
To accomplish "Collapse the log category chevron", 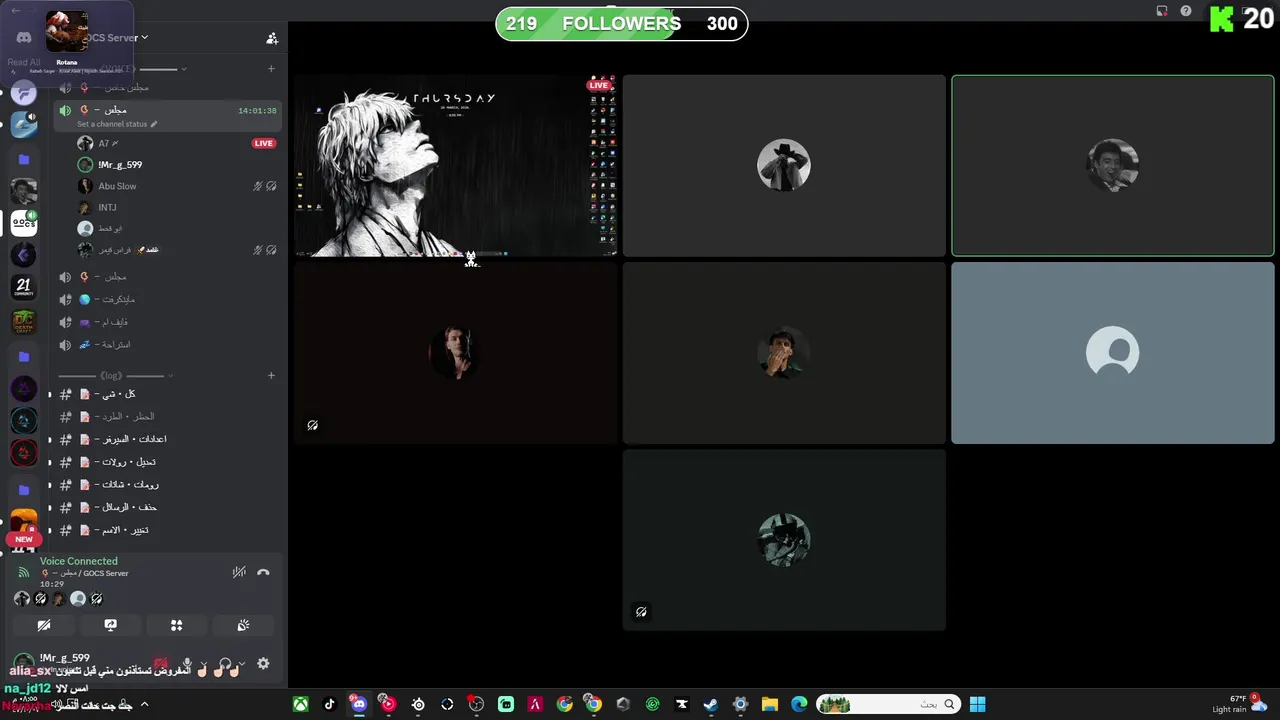I will pos(170,376).
